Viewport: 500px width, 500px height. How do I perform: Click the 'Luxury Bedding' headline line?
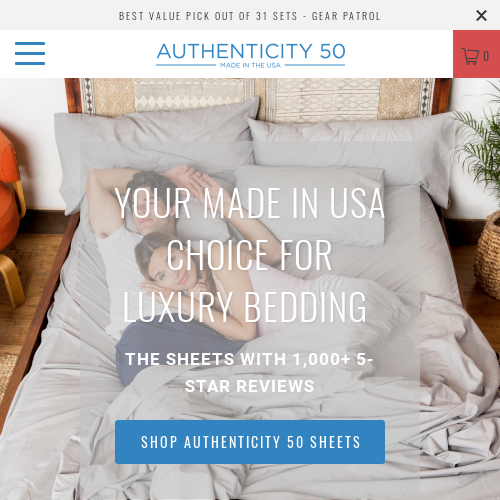[245, 306]
